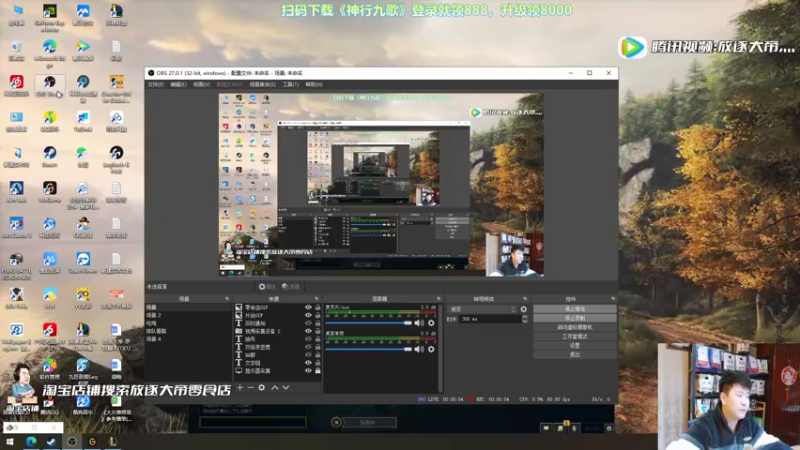Image resolution: width=800 pixels, height=450 pixels.
Task: Adjust transition duration stepper arrows
Action: tap(524, 319)
